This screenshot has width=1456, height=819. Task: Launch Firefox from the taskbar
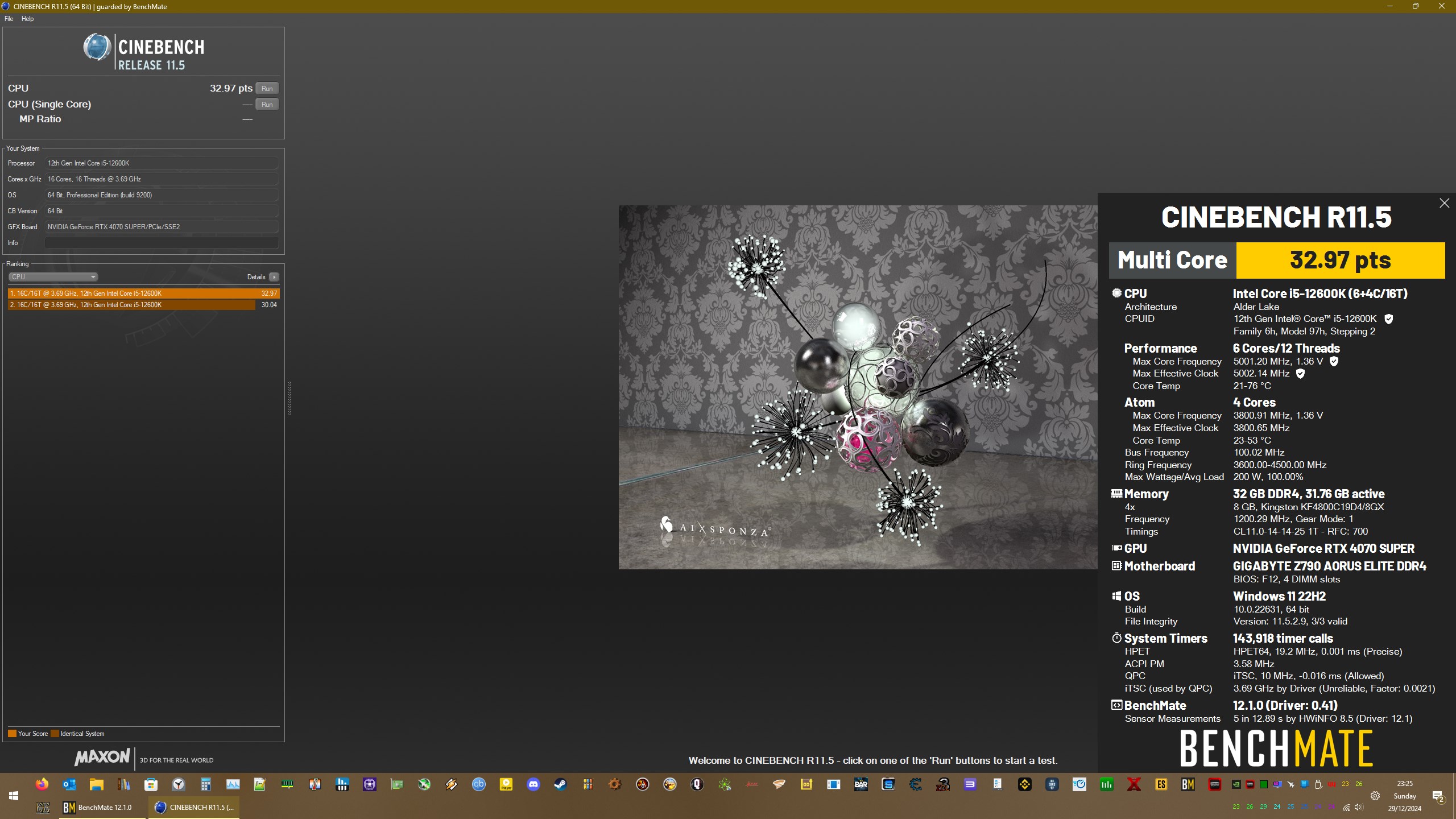[x=42, y=785]
